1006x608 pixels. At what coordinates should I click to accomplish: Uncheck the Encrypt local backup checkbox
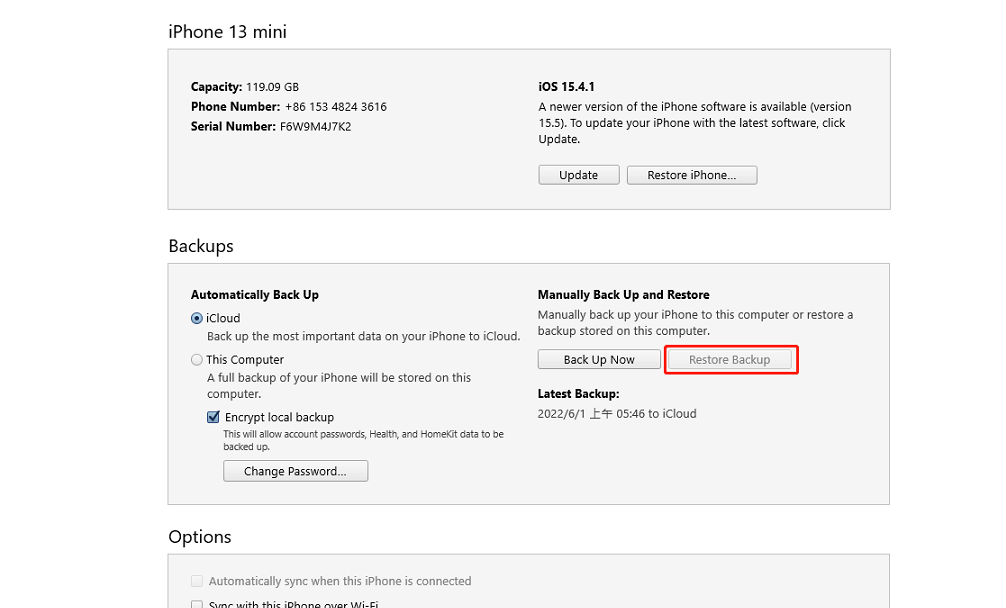click(x=213, y=417)
